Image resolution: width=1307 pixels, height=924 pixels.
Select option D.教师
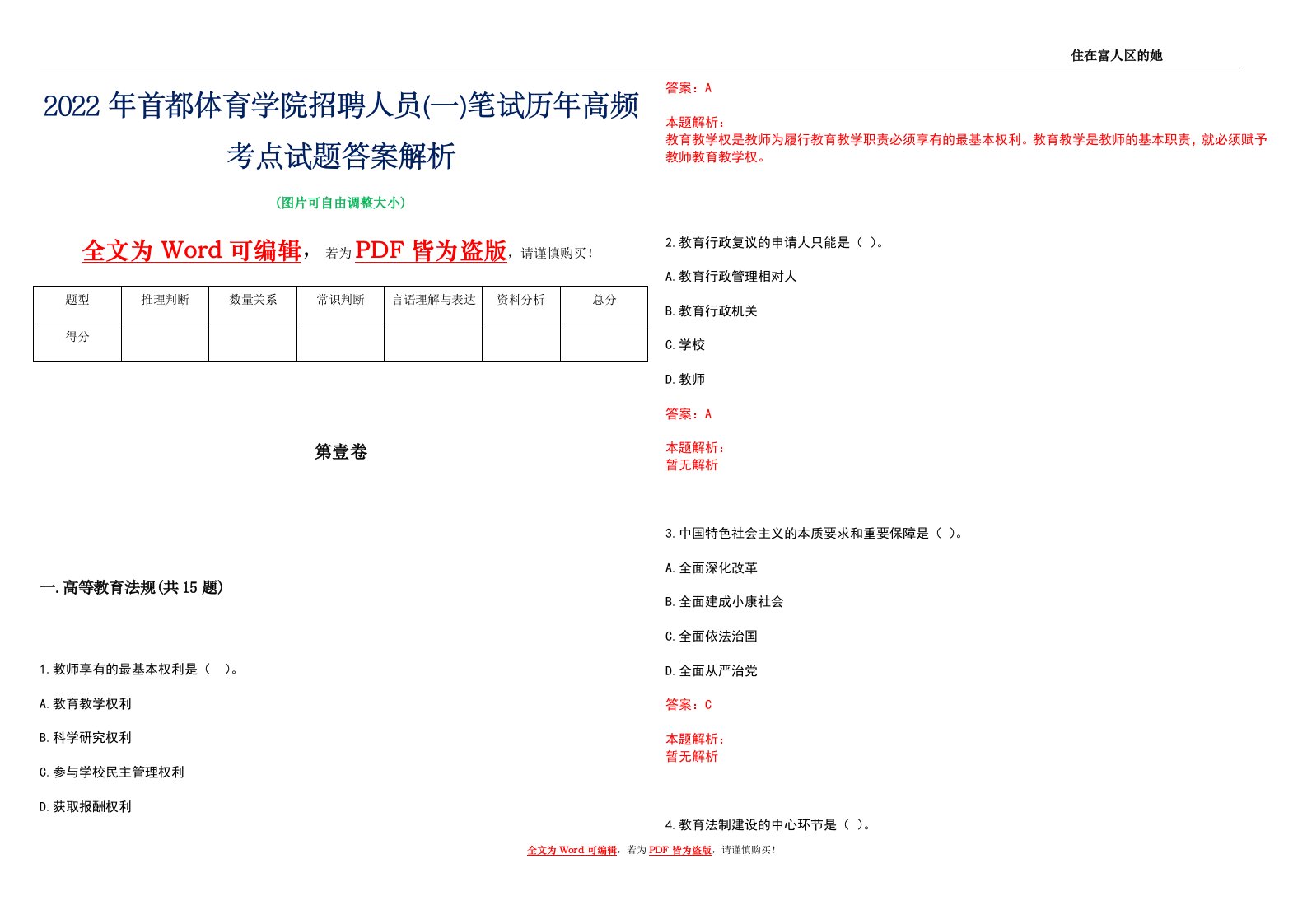pos(685,380)
